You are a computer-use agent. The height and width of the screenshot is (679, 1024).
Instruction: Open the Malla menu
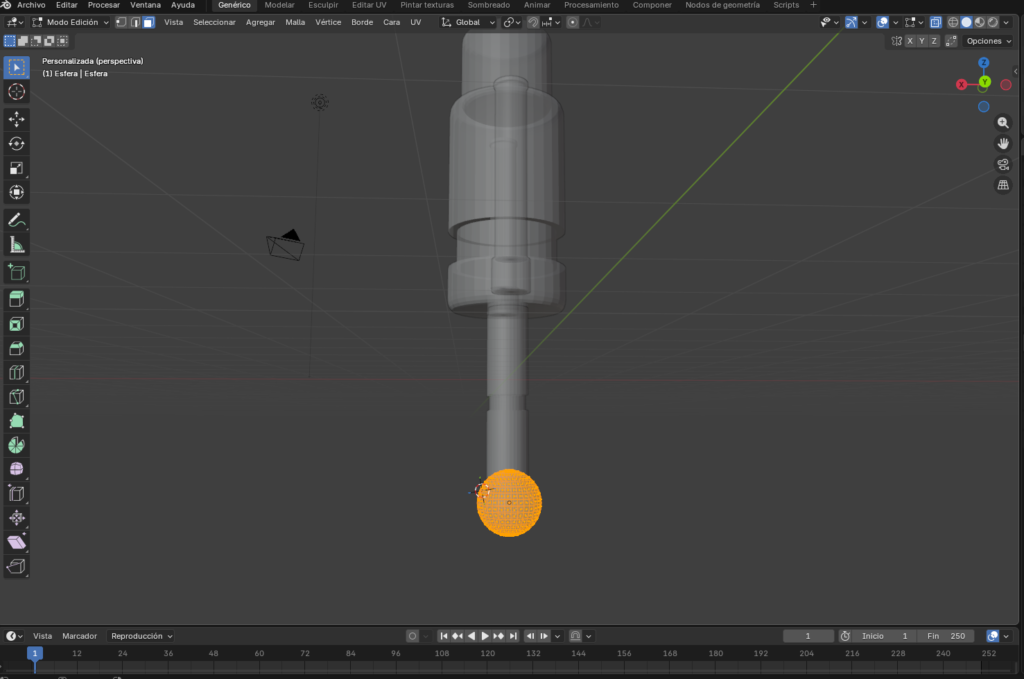pyautogui.click(x=295, y=22)
